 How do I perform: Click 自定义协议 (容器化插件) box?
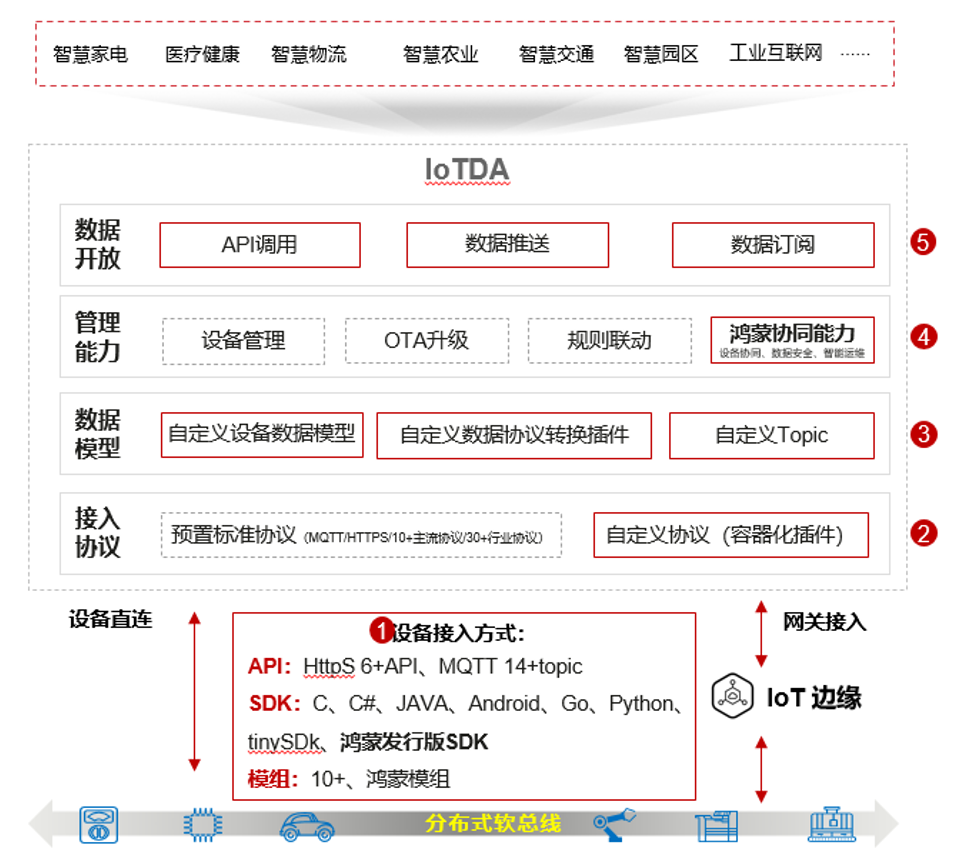[x=731, y=535]
